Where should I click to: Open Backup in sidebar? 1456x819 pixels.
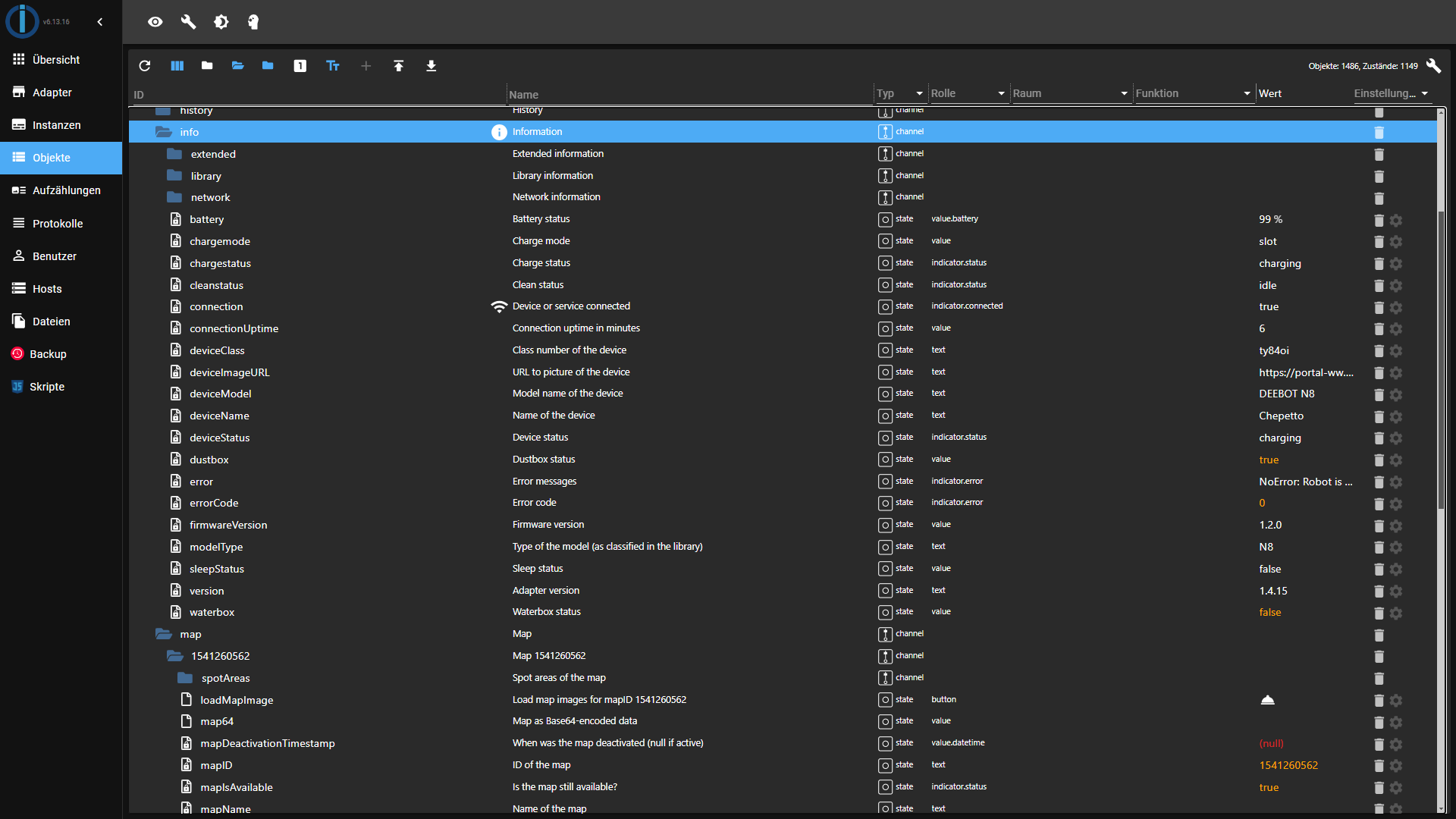61,354
